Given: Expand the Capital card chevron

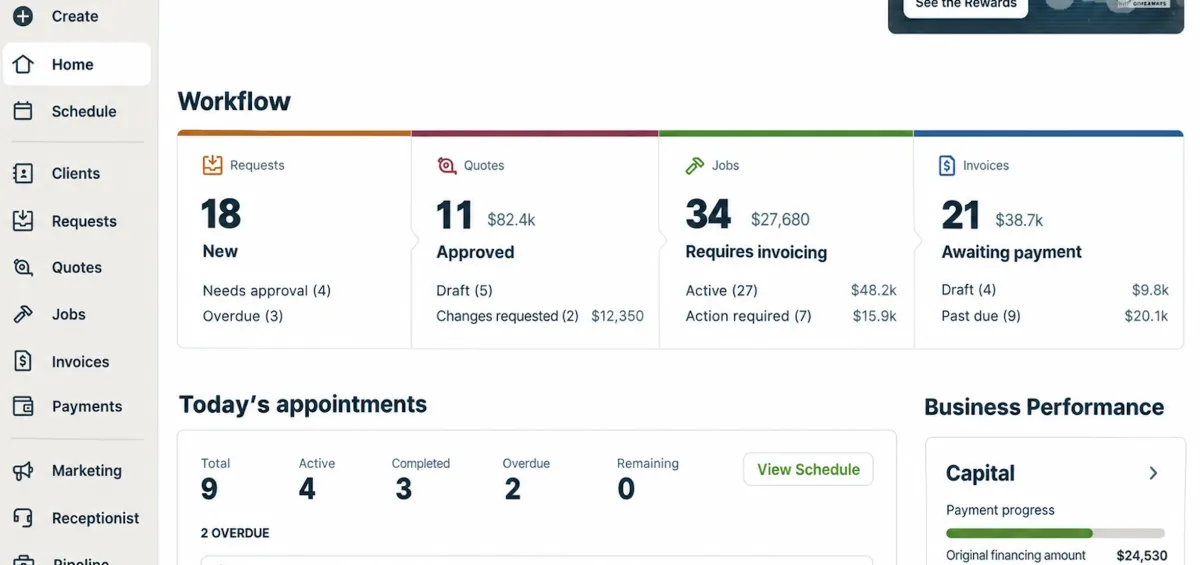Looking at the screenshot, I should coord(1153,473).
